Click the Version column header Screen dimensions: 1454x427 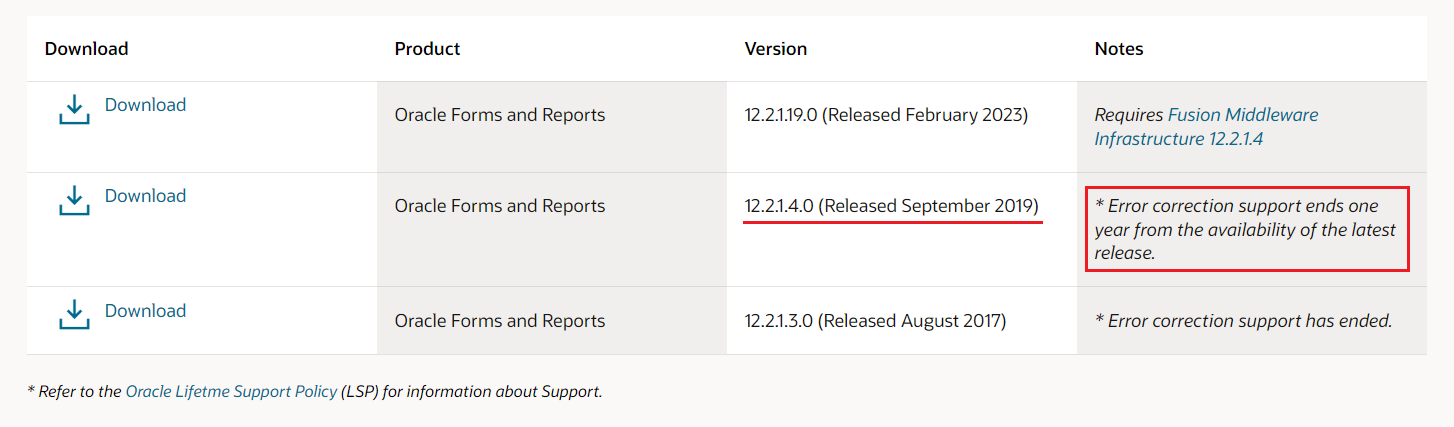point(776,48)
